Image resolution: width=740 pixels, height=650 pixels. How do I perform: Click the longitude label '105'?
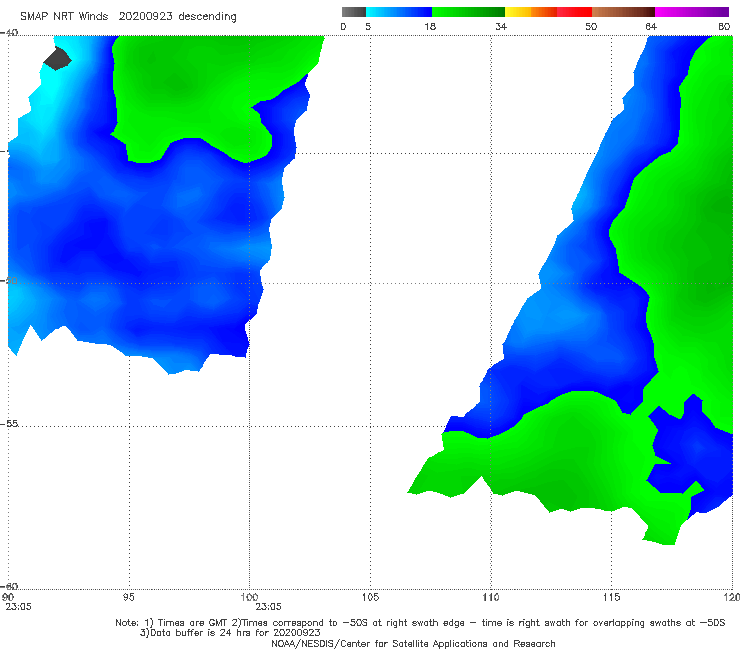coord(370,597)
